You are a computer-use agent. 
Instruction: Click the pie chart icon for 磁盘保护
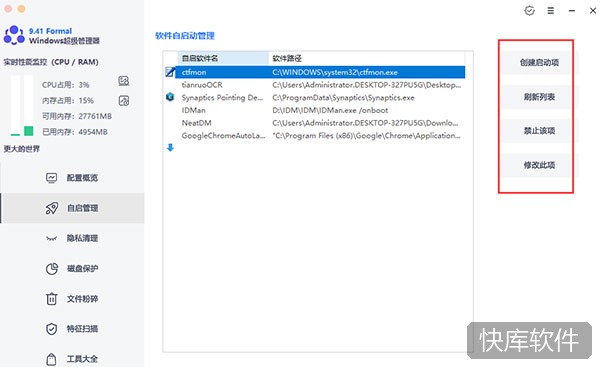(52, 269)
